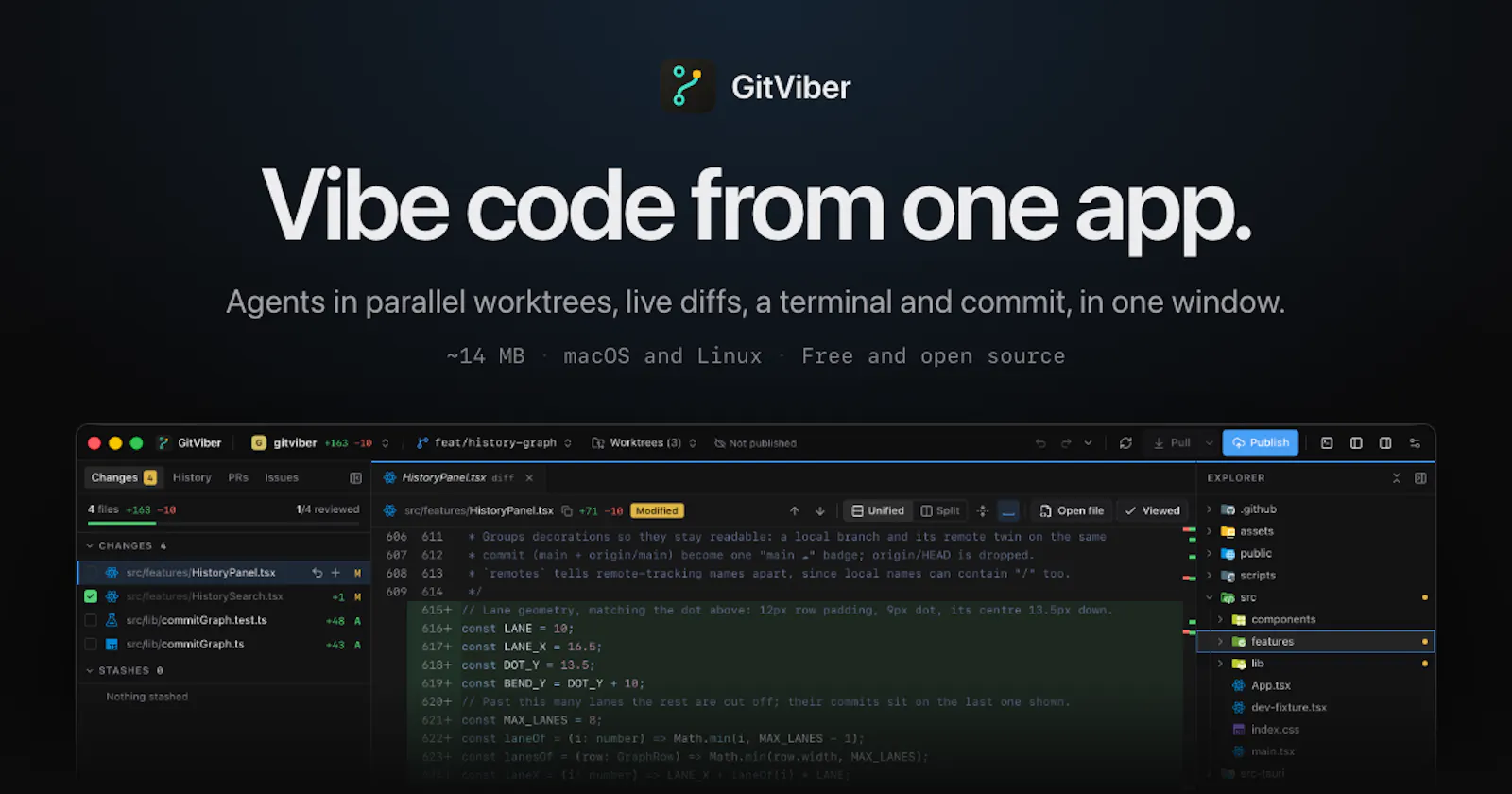Click the Pull button
This screenshot has height=794, width=1512.
1172,443
